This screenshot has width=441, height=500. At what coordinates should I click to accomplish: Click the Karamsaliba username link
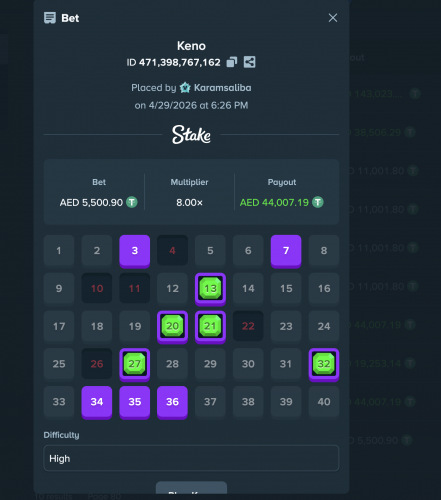223,88
